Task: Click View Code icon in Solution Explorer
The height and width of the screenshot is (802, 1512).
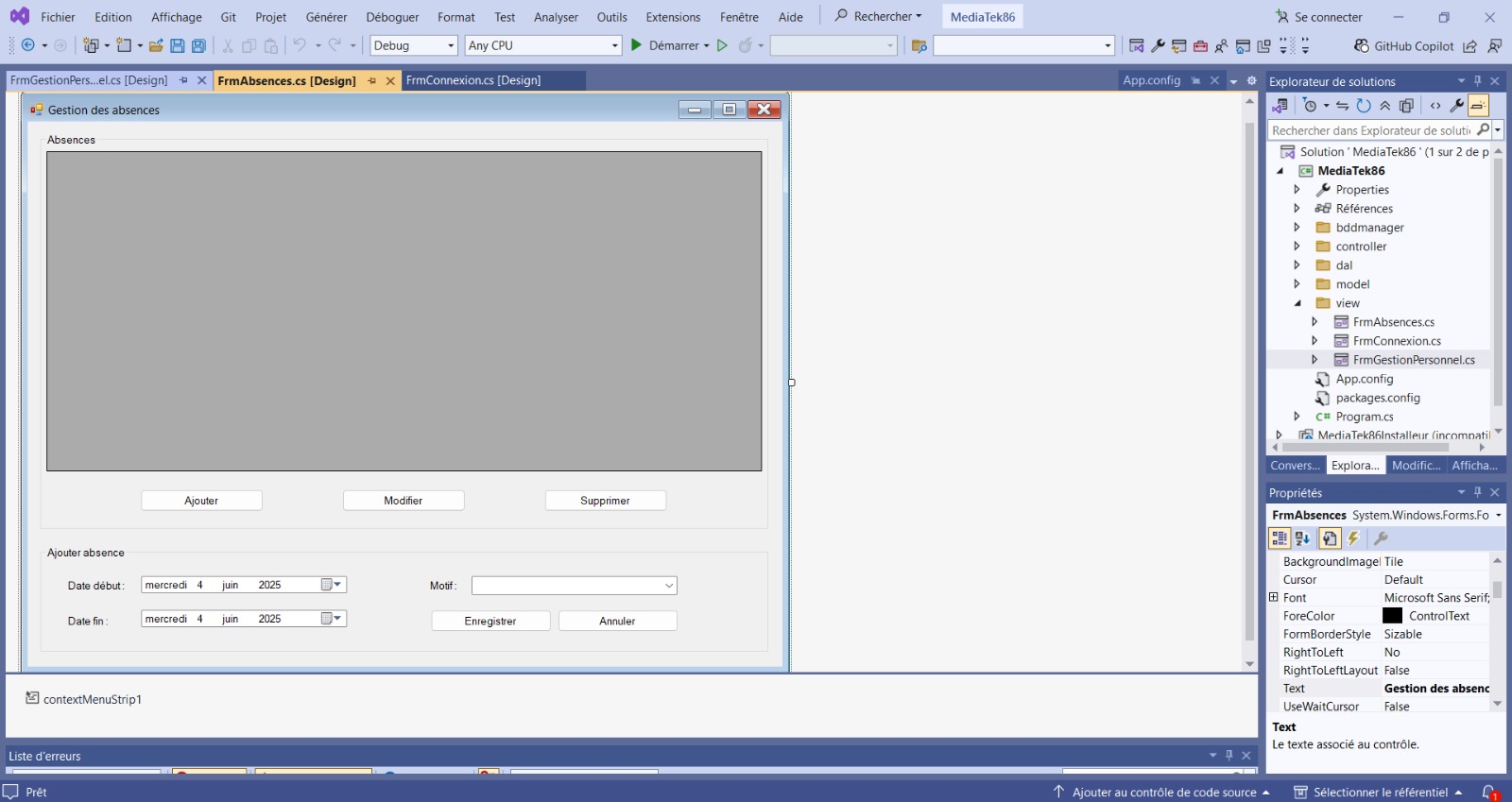Action: point(1435,106)
